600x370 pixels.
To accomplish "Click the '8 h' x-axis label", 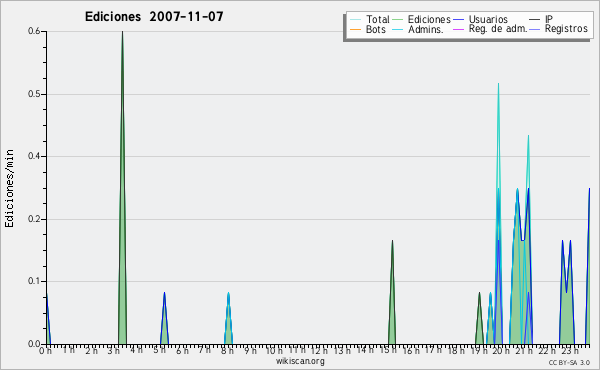I will tap(227, 351).
